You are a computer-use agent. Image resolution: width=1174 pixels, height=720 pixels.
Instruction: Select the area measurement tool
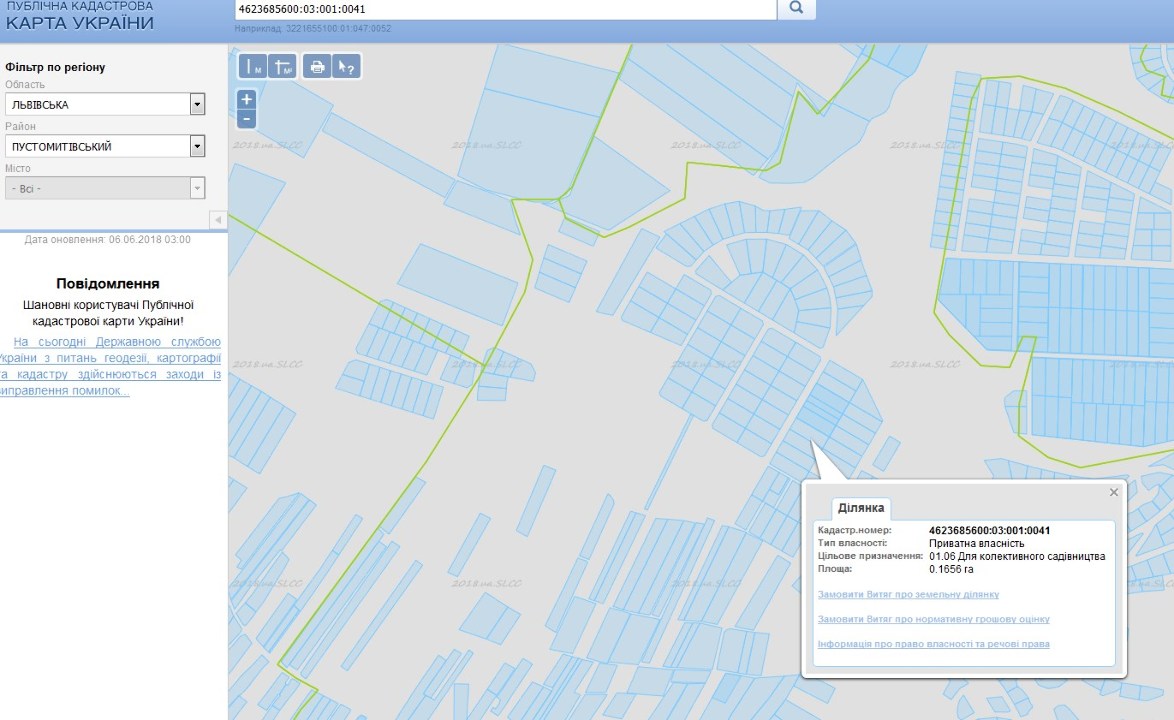(x=281, y=67)
